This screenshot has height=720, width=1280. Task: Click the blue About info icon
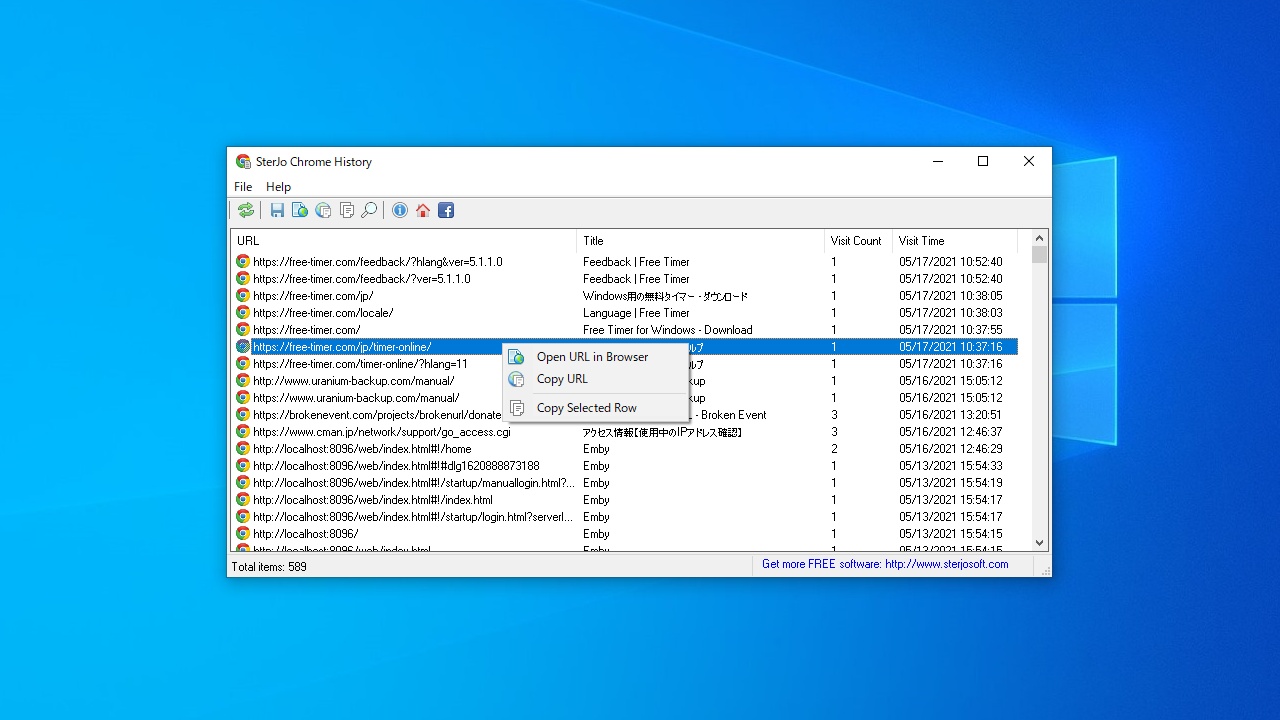pyautogui.click(x=400, y=210)
